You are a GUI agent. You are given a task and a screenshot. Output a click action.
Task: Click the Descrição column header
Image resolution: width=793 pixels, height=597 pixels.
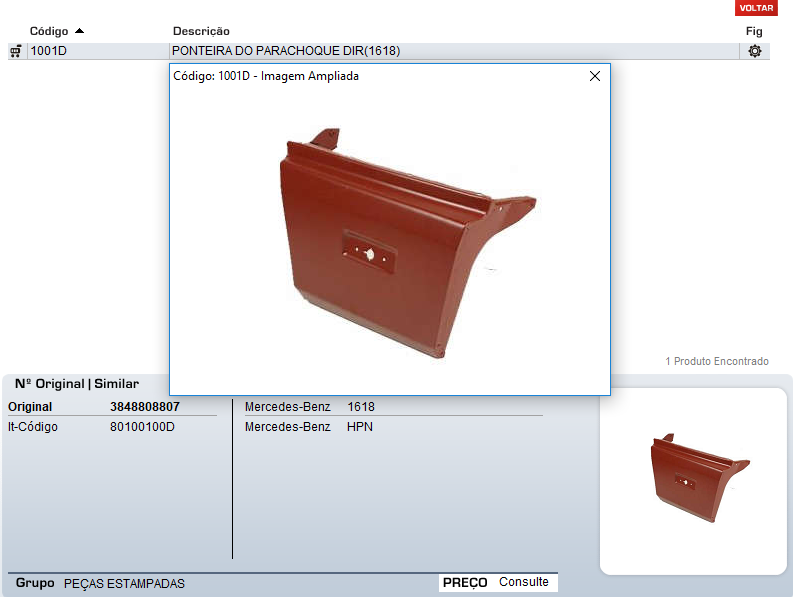tap(201, 31)
